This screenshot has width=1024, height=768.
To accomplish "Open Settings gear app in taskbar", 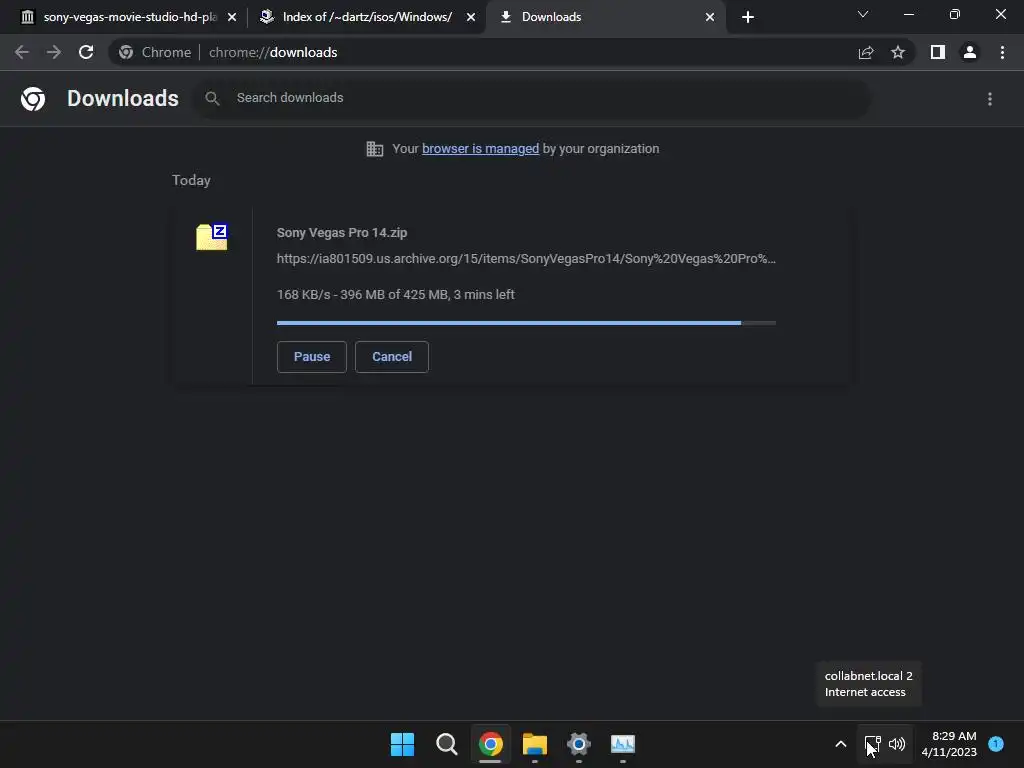I will [x=579, y=744].
